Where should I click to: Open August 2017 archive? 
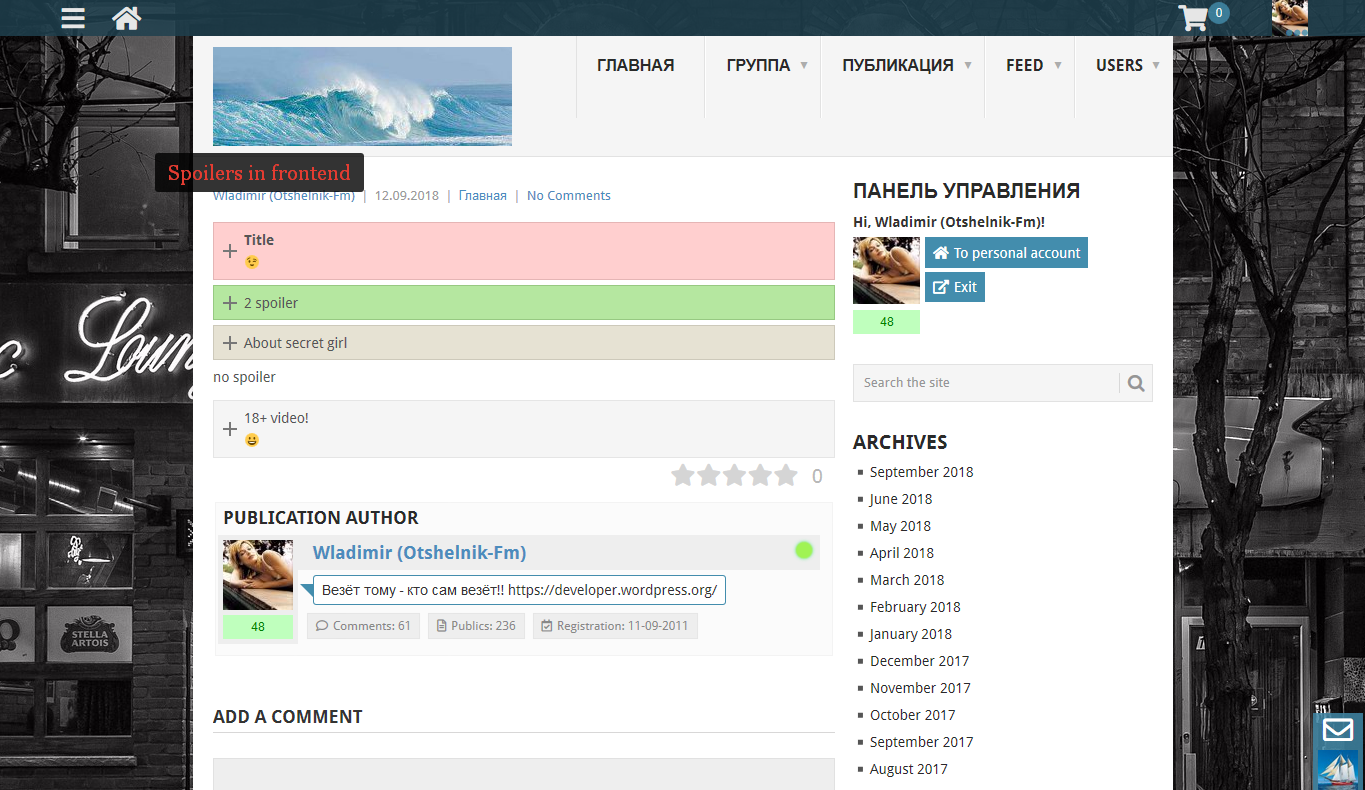908,769
